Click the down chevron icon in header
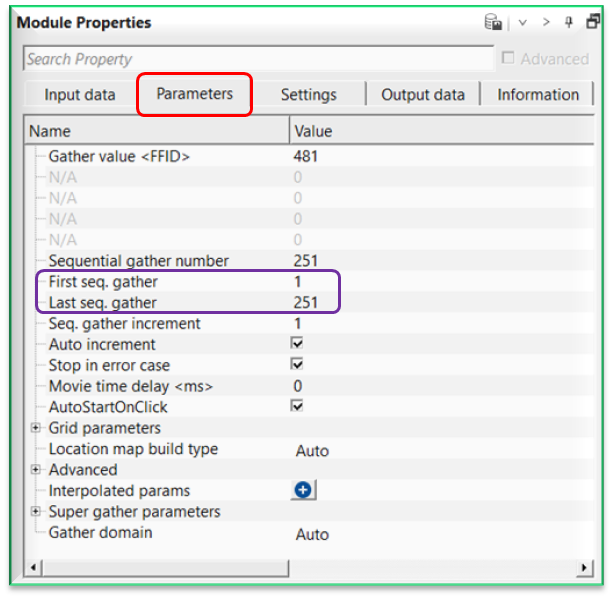This screenshot has height=599, width=613. point(522,22)
